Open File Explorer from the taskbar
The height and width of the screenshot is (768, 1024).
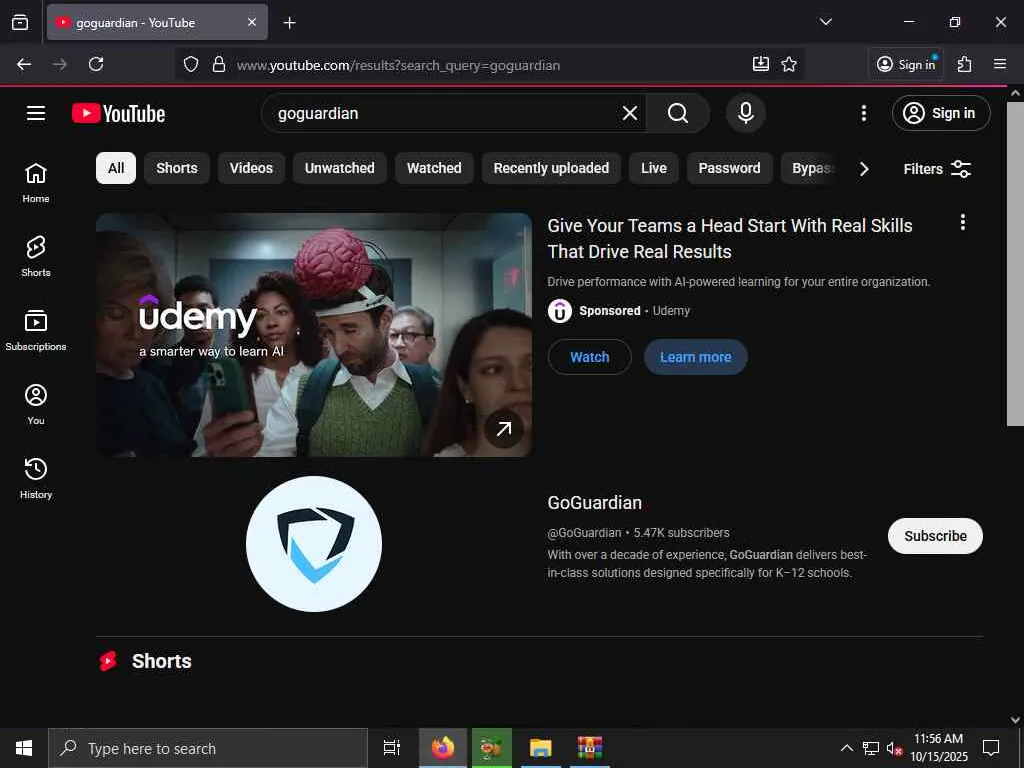pyautogui.click(x=541, y=748)
